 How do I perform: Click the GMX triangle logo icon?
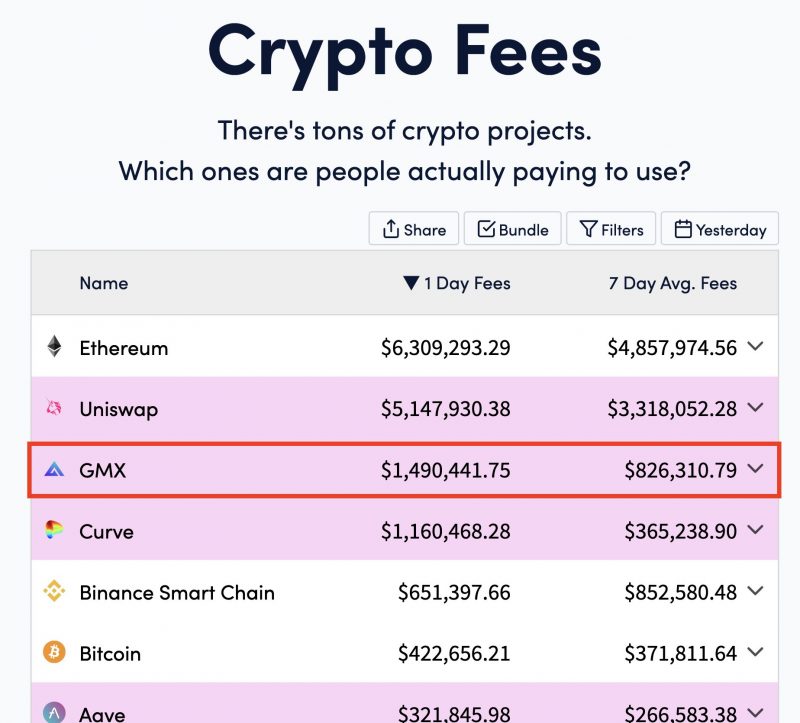[54, 469]
